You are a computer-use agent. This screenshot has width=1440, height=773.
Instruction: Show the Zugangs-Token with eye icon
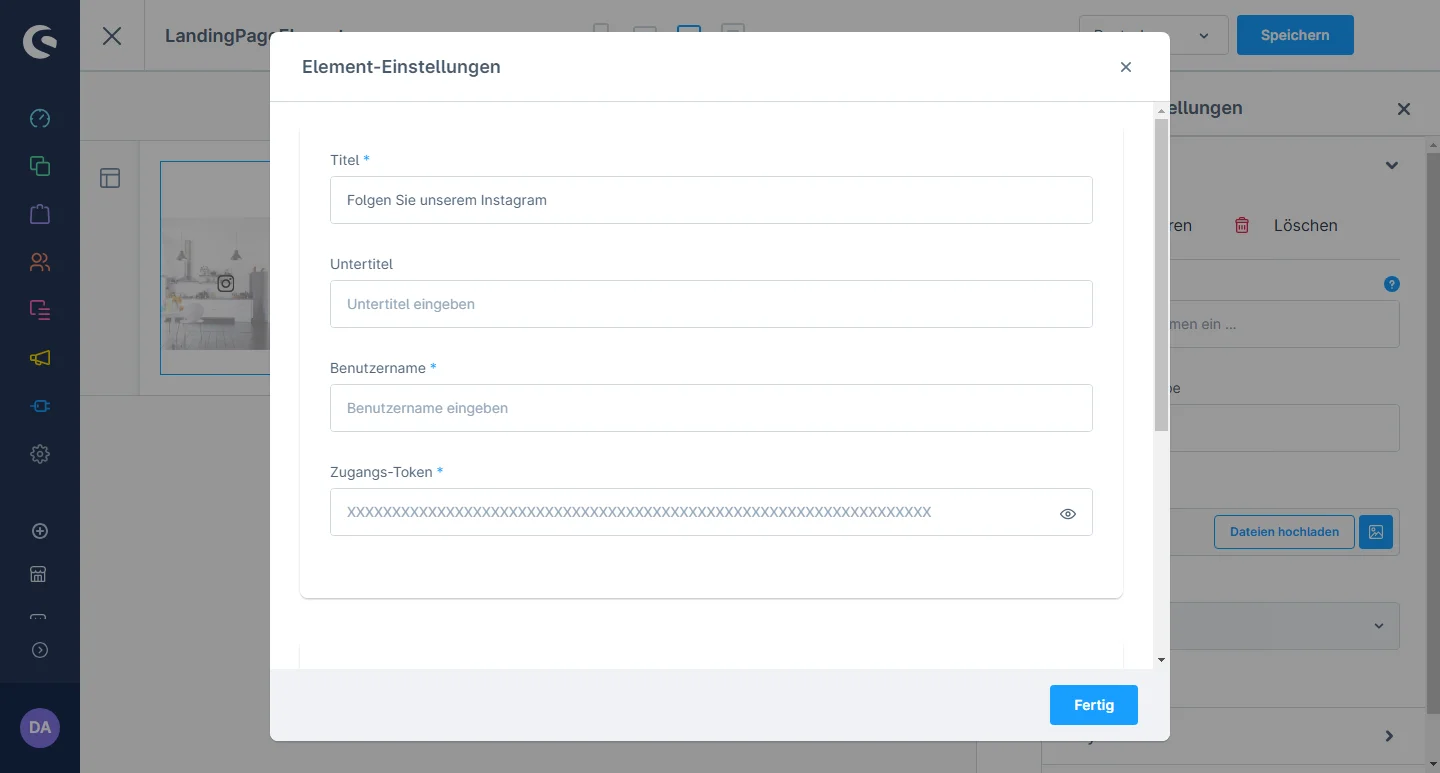click(x=1067, y=514)
